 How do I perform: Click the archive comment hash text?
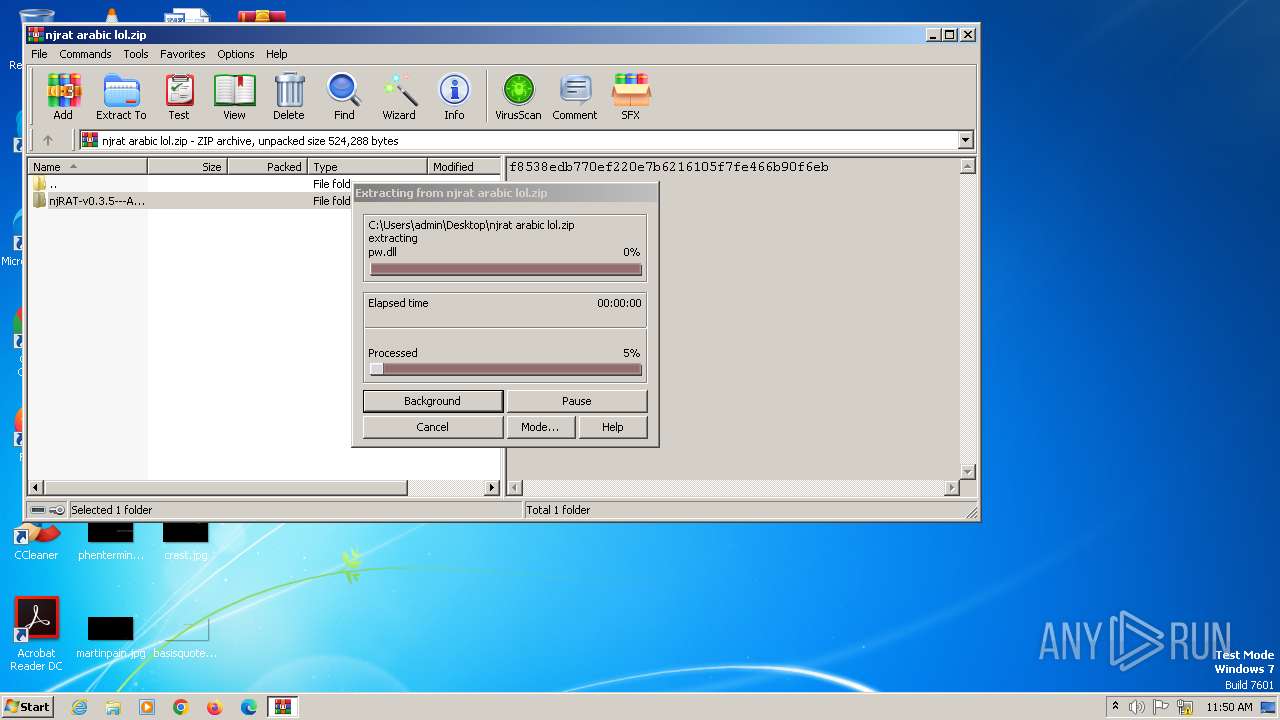(668, 167)
